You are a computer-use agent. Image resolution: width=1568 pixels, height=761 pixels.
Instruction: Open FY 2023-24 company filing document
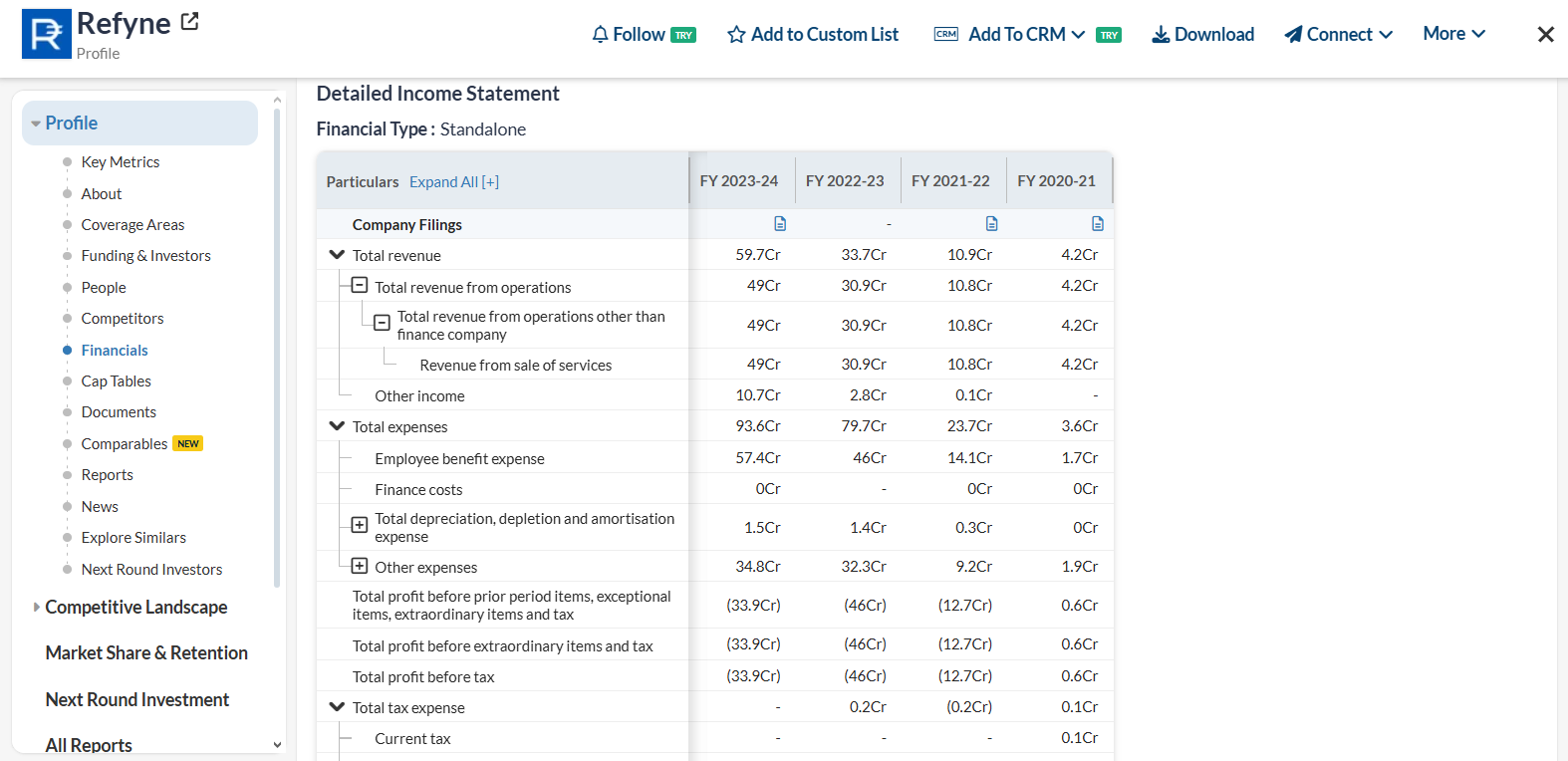[x=780, y=224]
